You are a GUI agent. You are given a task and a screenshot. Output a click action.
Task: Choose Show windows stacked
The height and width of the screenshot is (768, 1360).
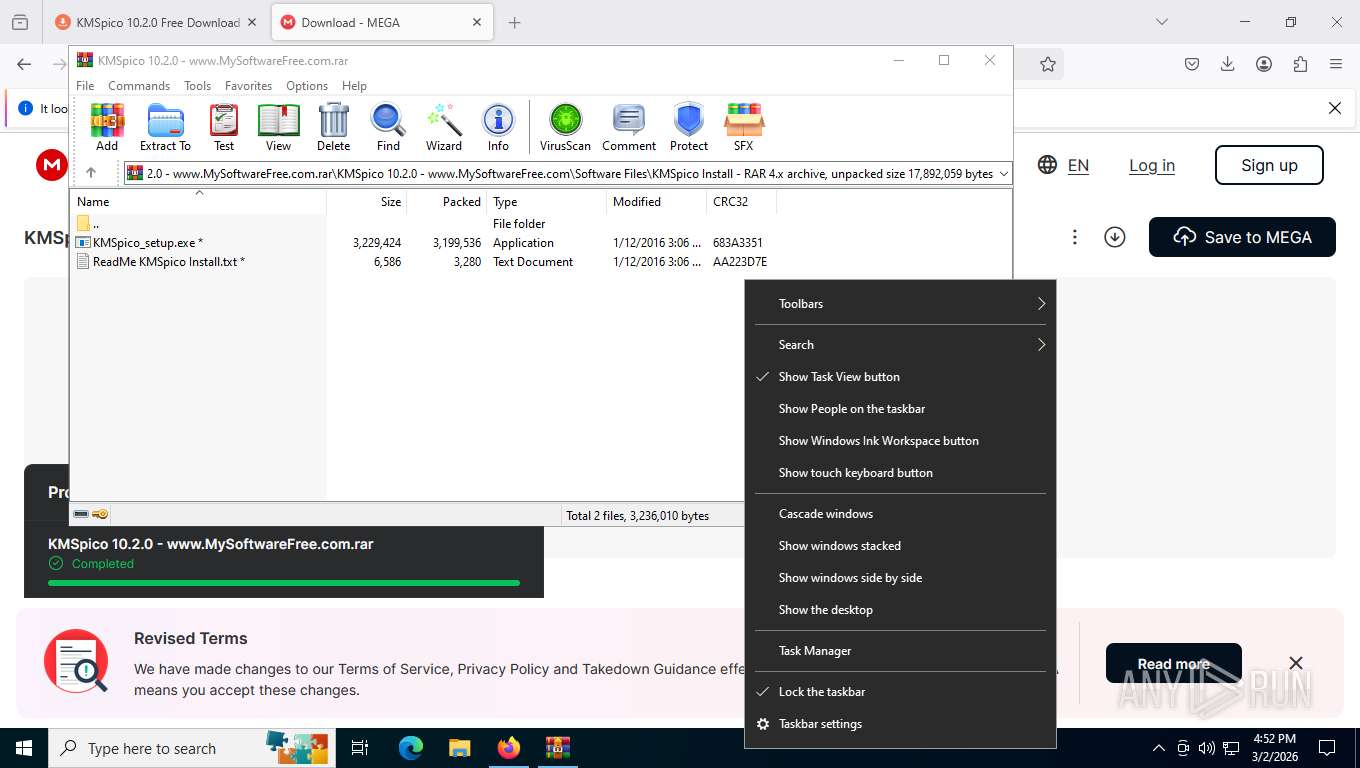(x=900, y=546)
